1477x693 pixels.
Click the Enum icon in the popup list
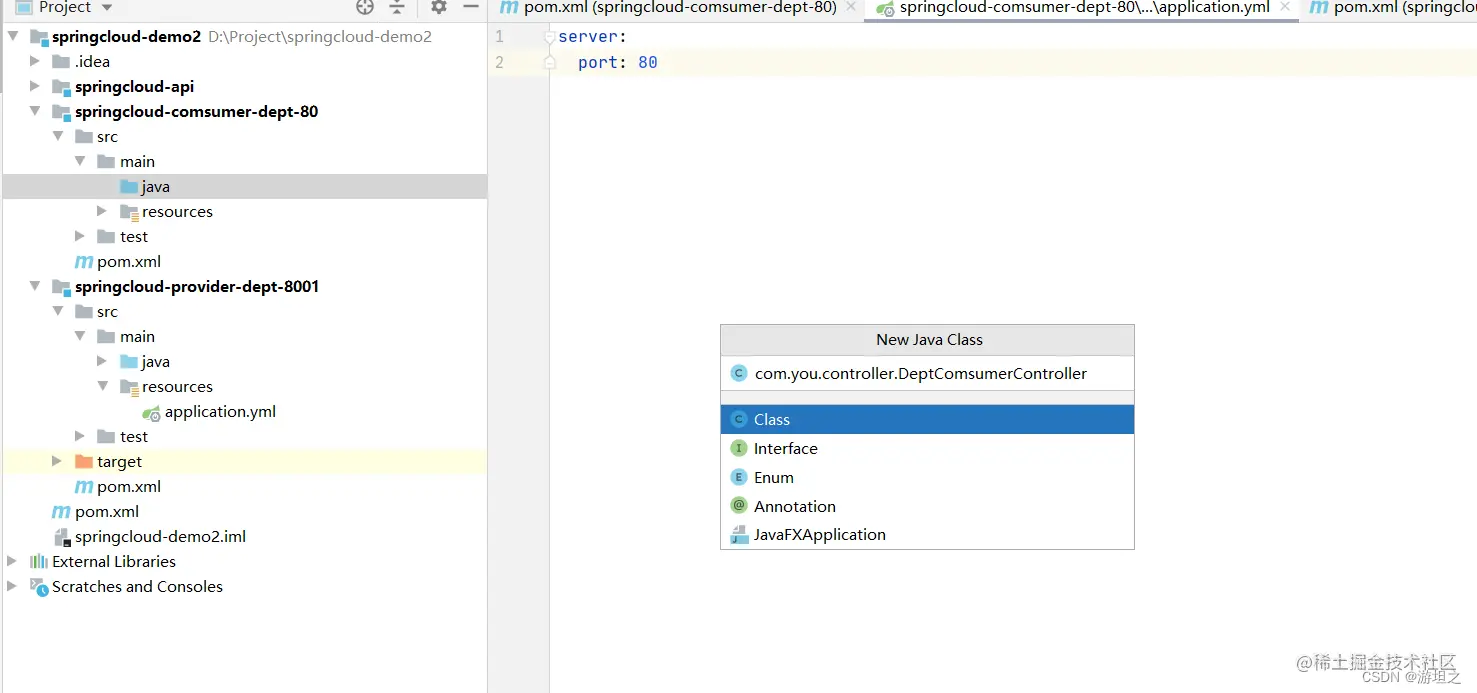click(x=739, y=478)
